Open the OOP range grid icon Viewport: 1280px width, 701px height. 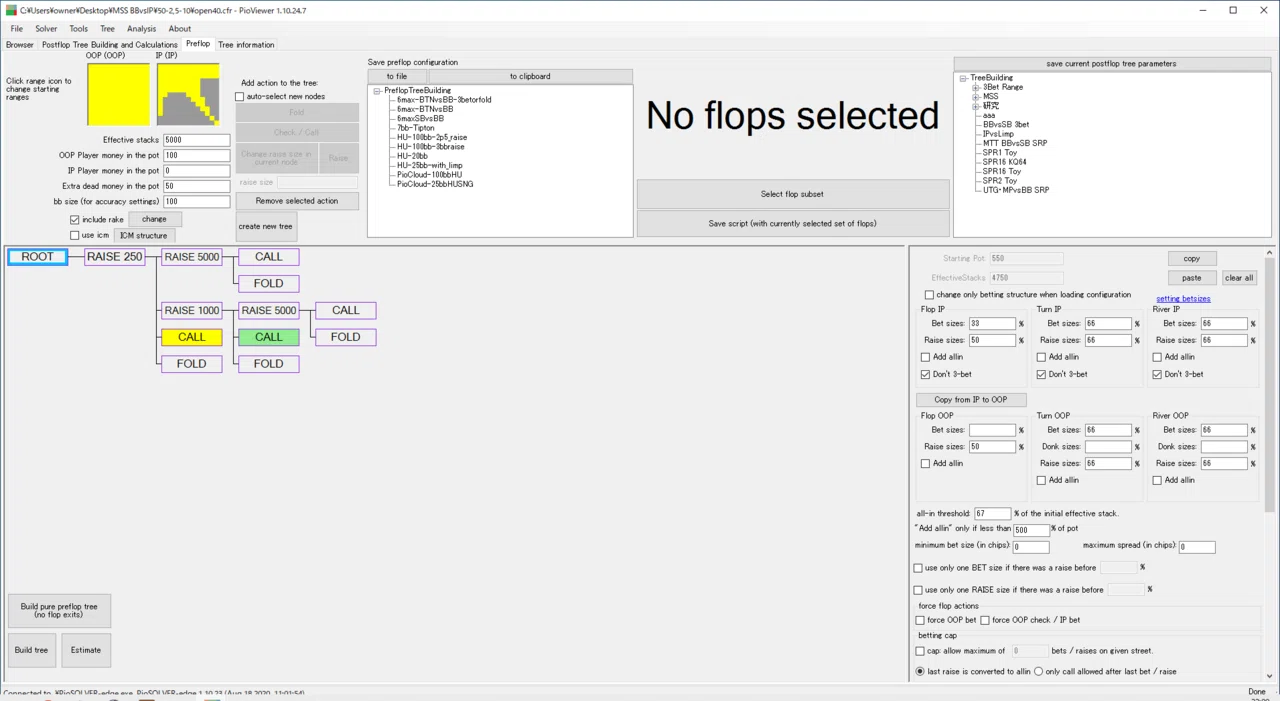118,94
